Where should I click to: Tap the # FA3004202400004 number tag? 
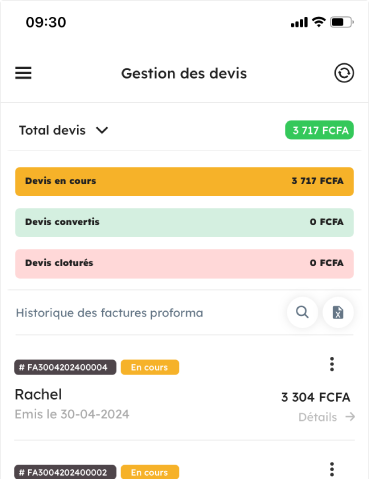pyautogui.click(x=65, y=367)
